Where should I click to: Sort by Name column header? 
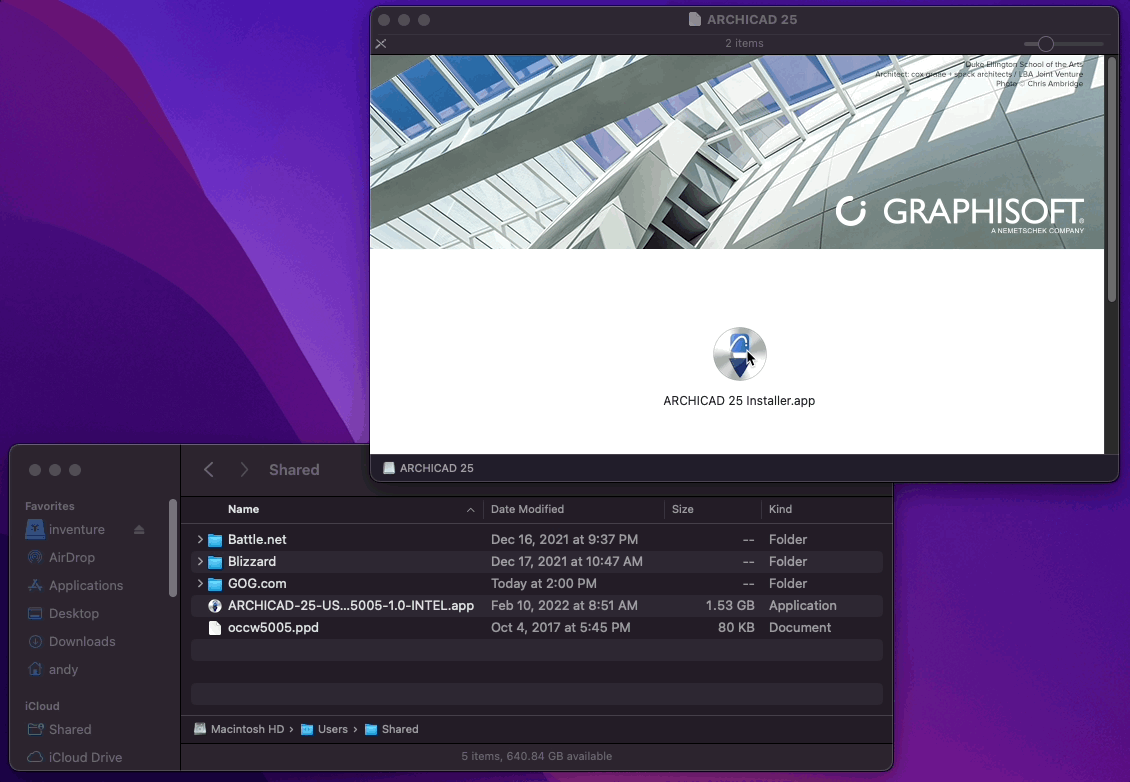pos(244,509)
